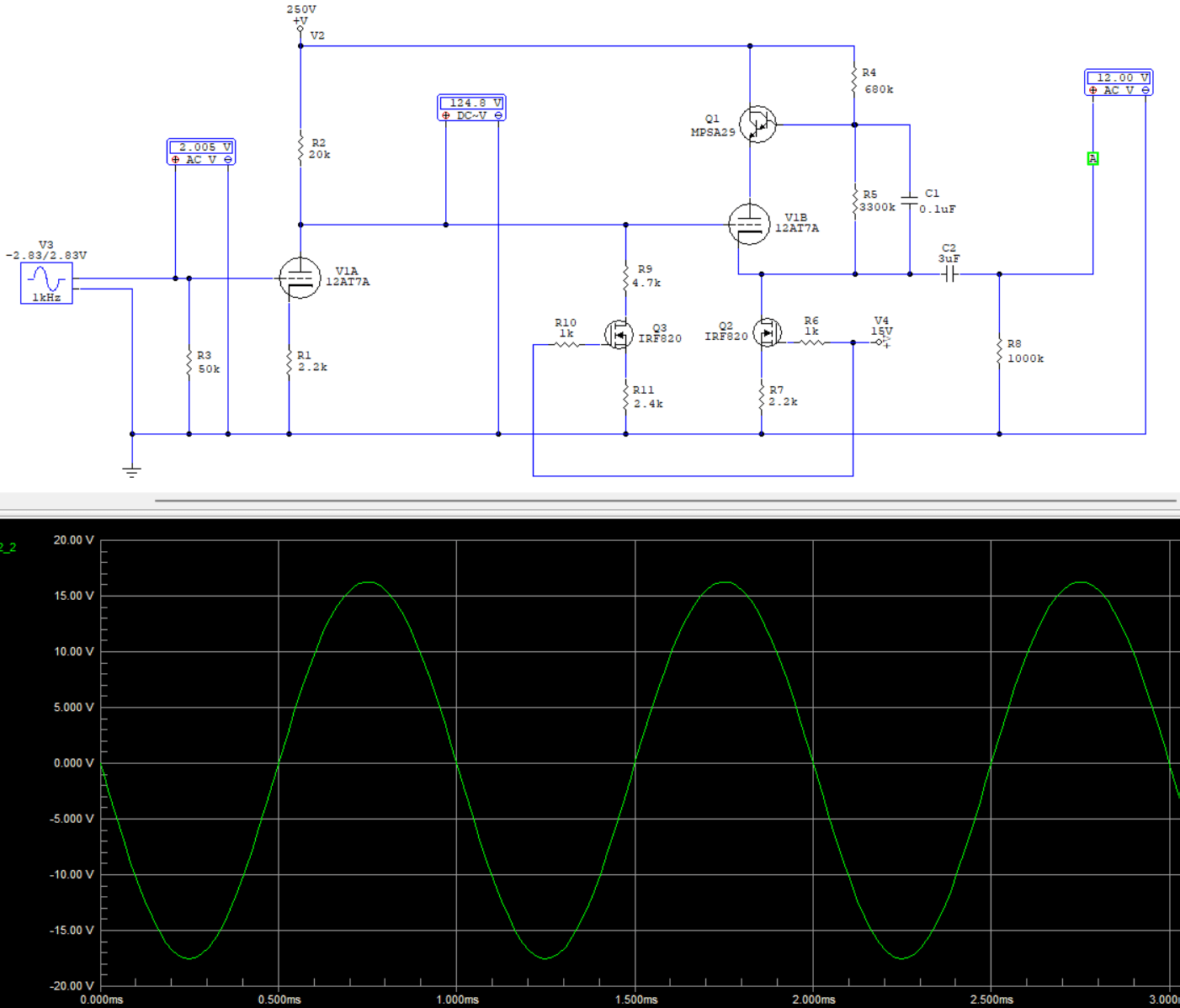Select the R5 3300k resistor

(854, 200)
